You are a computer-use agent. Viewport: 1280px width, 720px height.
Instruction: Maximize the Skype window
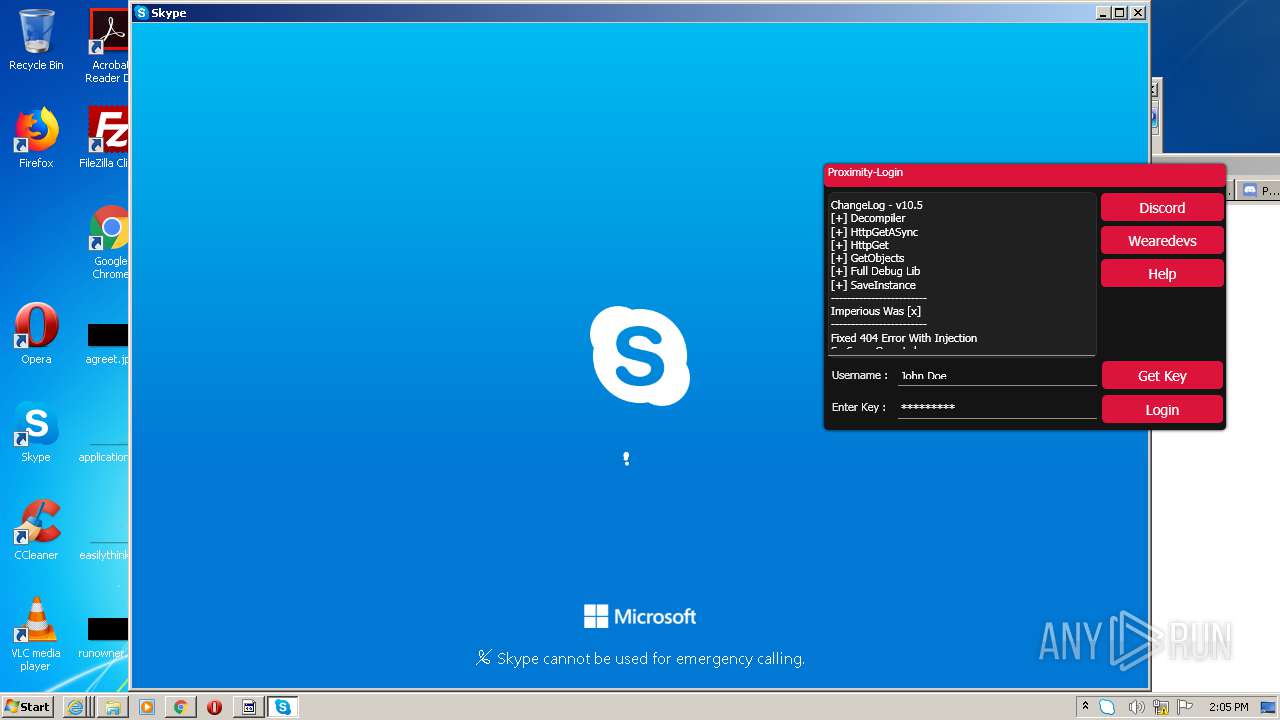[x=1120, y=13]
